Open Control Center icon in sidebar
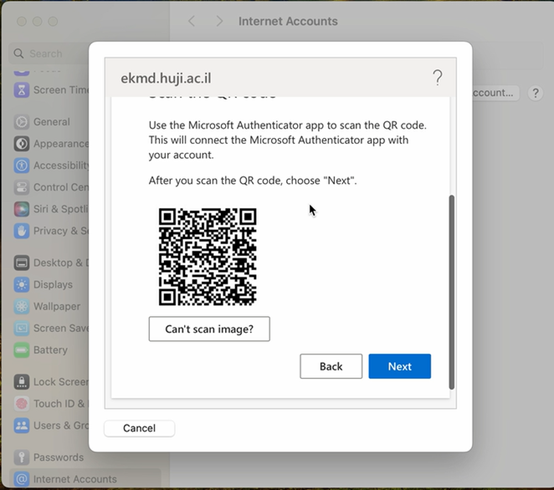The width and height of the screenshot is (554, 490). click(x=22, y=187)
